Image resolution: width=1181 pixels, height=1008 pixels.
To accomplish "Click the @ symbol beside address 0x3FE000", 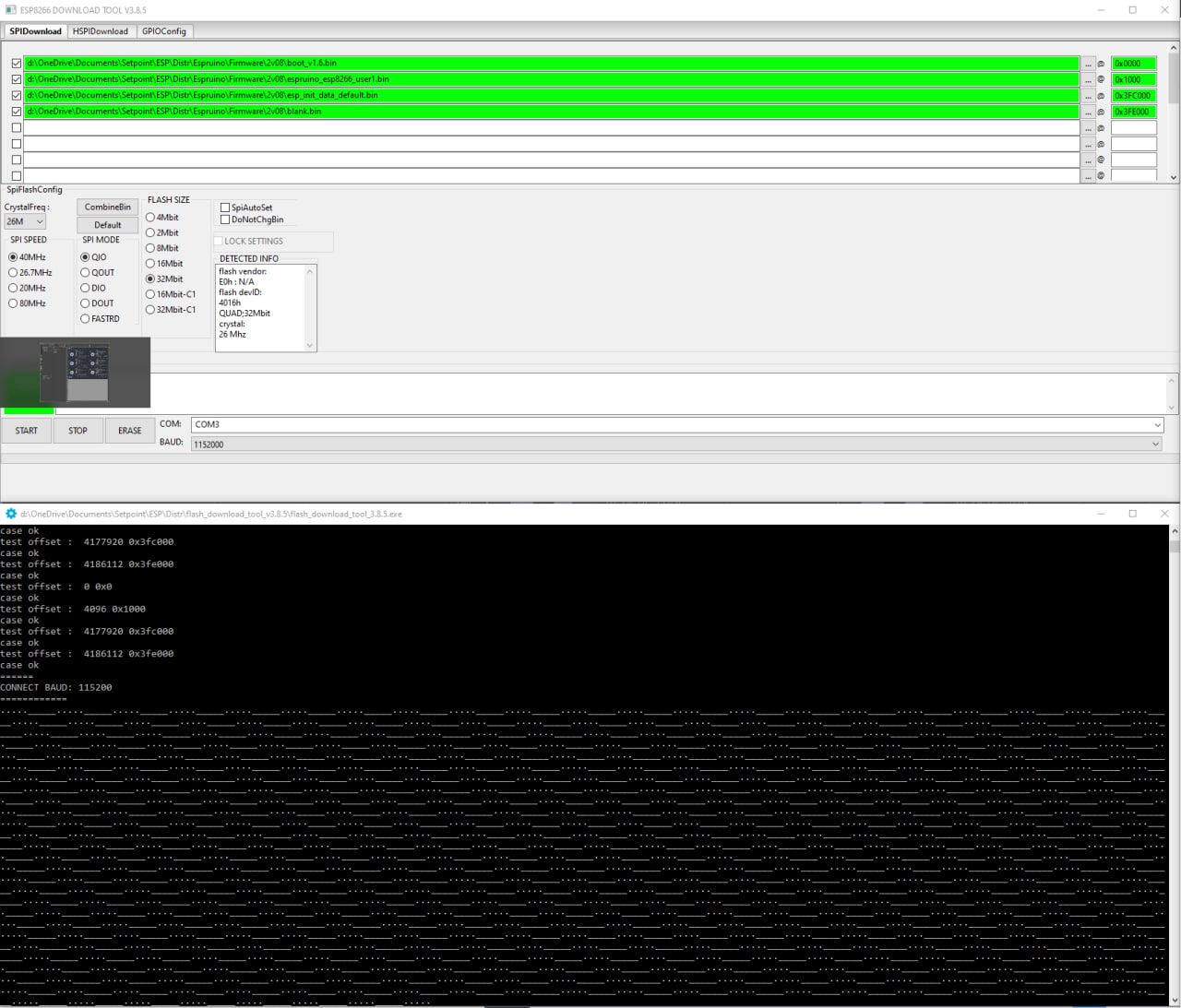I will point(1101,112).
